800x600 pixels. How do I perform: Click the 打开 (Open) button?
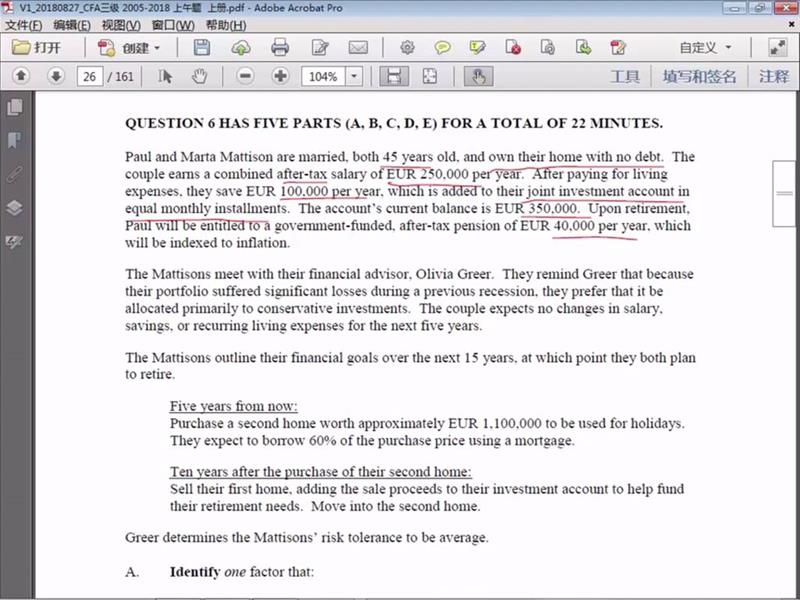pyautogui.click(x=36, y=48)
